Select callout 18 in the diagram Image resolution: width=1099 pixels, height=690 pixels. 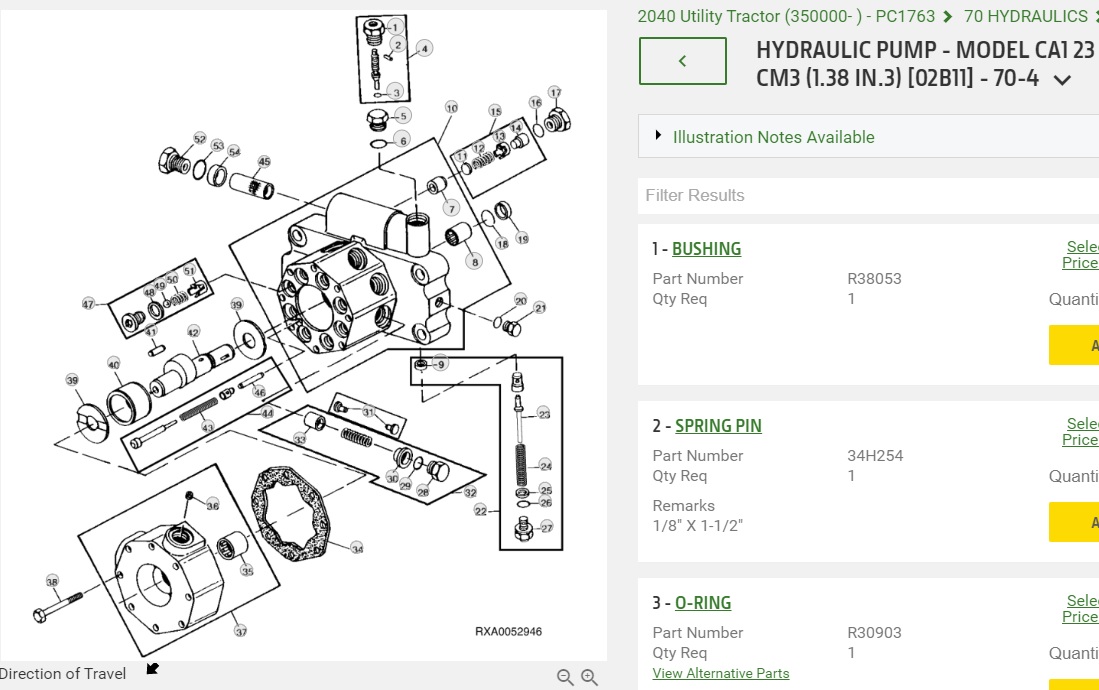[502, 243]
